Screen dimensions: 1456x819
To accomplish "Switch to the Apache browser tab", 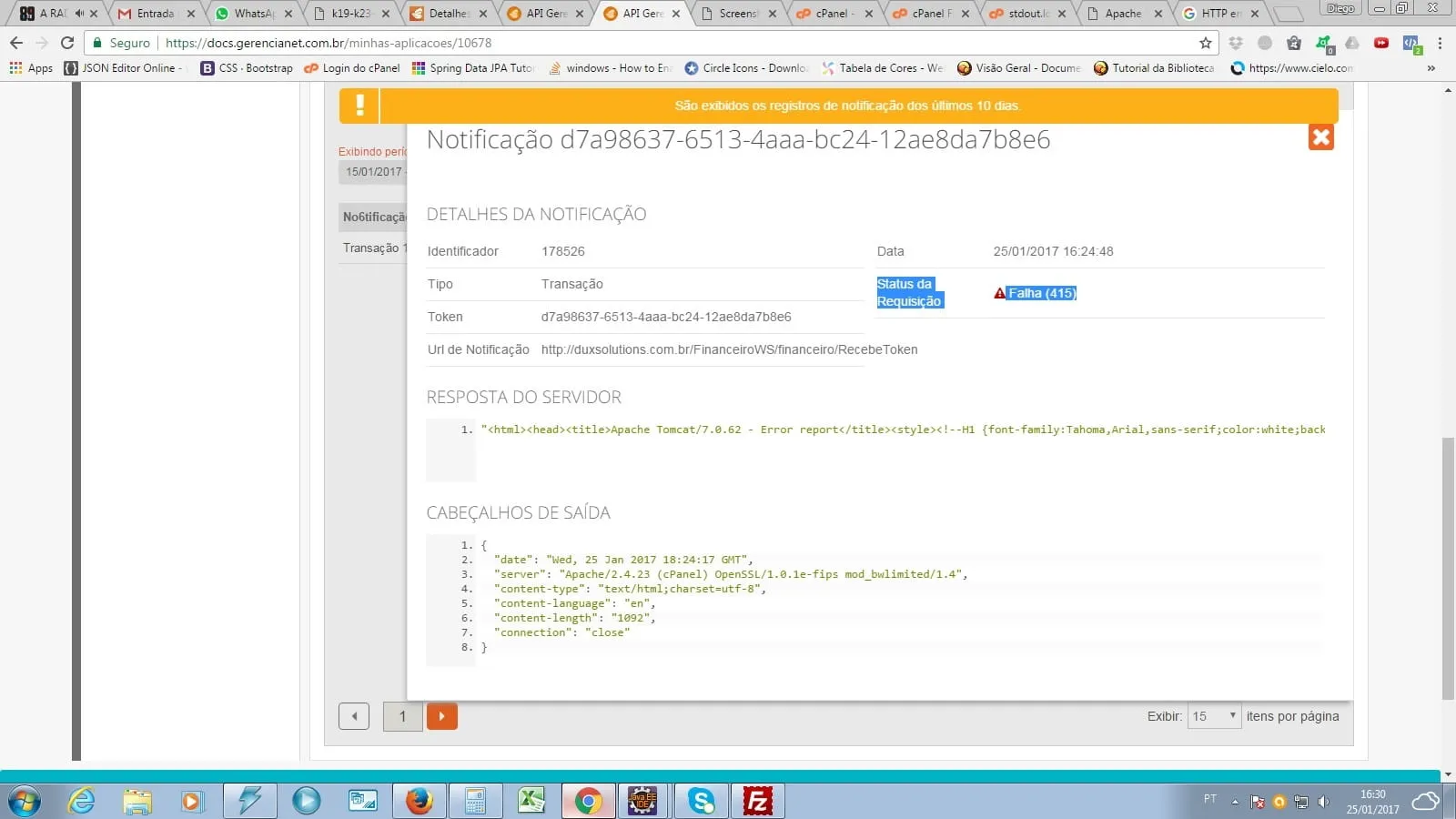I will 1122,14.
